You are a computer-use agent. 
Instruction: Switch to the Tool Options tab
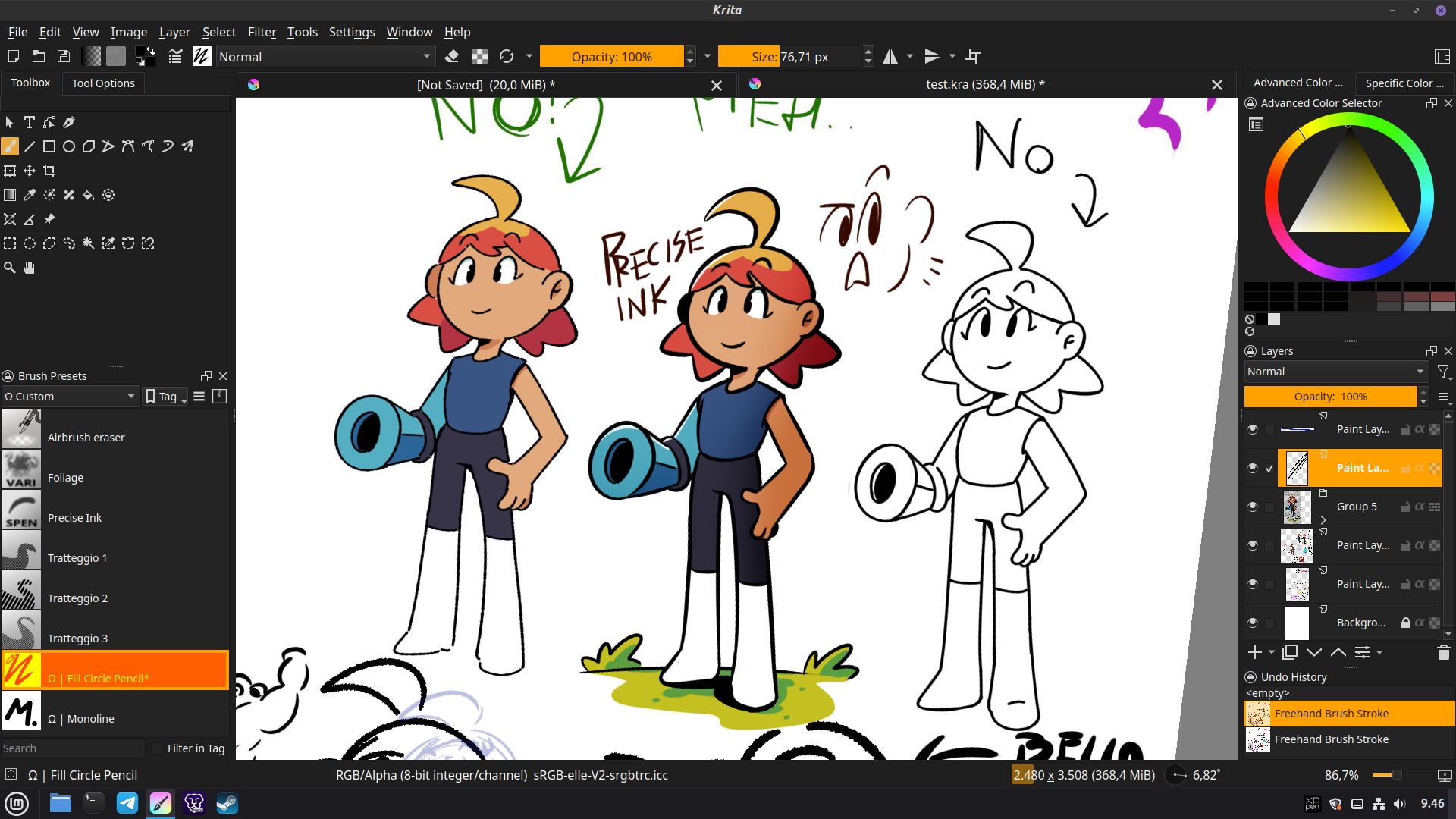point(103,83)
